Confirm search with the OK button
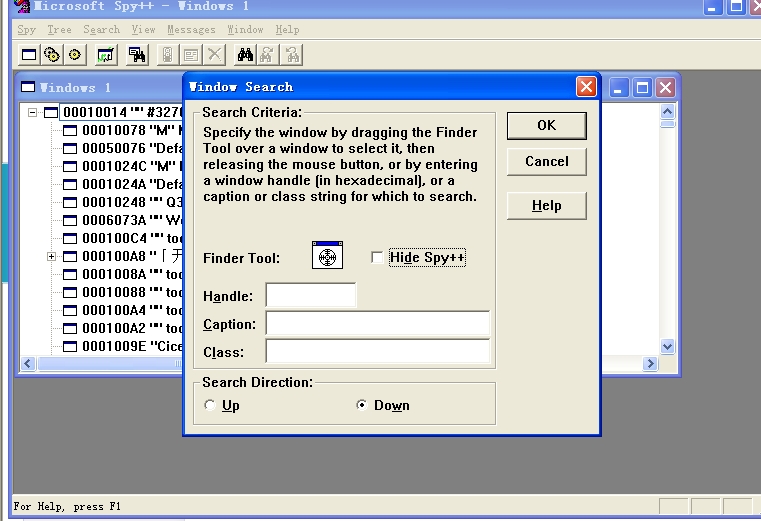The height and width of the screenshot is (521, 761). click(546, 126)
